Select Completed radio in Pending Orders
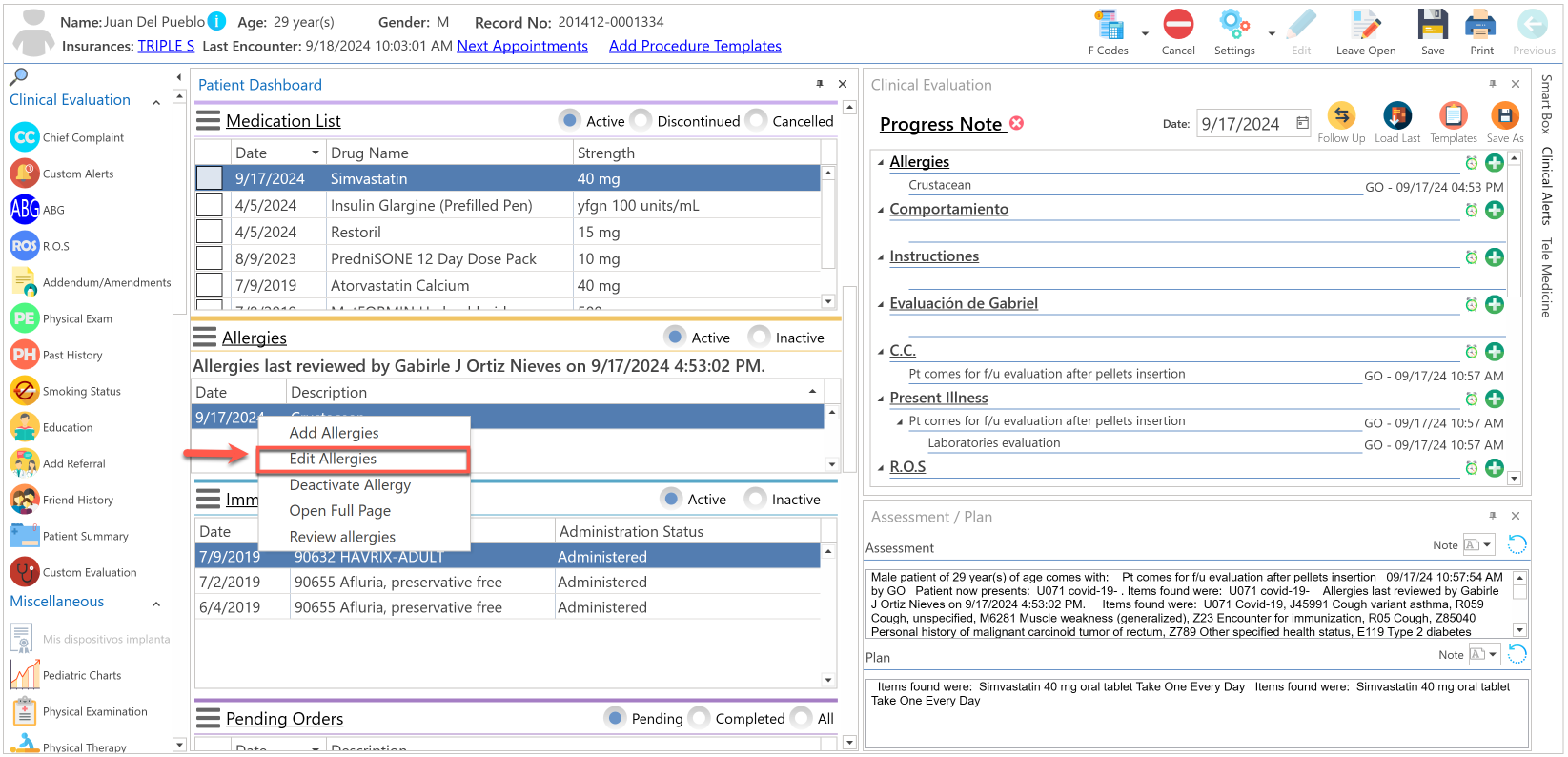The width and height of the screenshot is (1568, 757). pos(700,718)
